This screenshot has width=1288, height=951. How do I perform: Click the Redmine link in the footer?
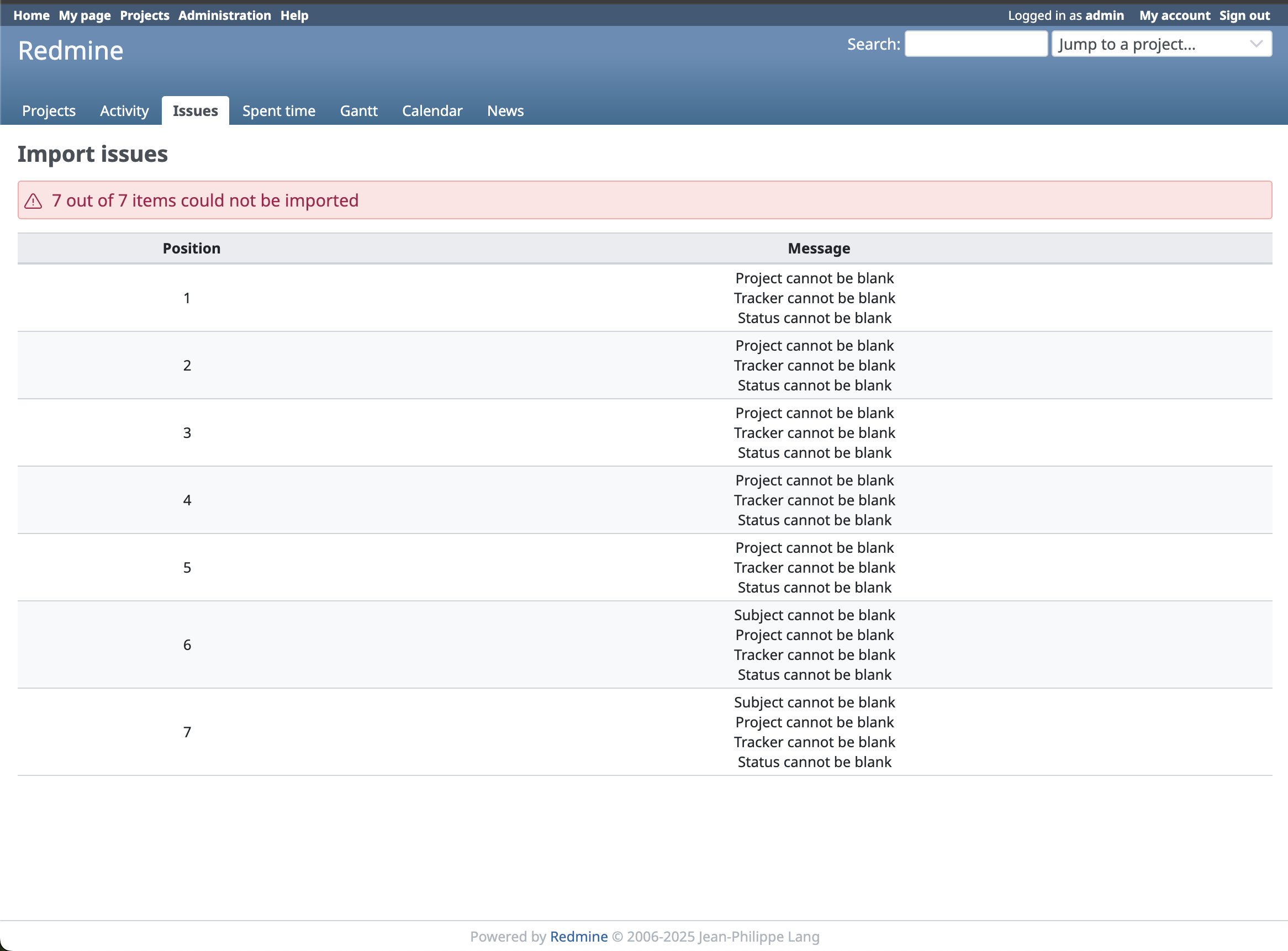pyautogui.click(x=578, y=937)
